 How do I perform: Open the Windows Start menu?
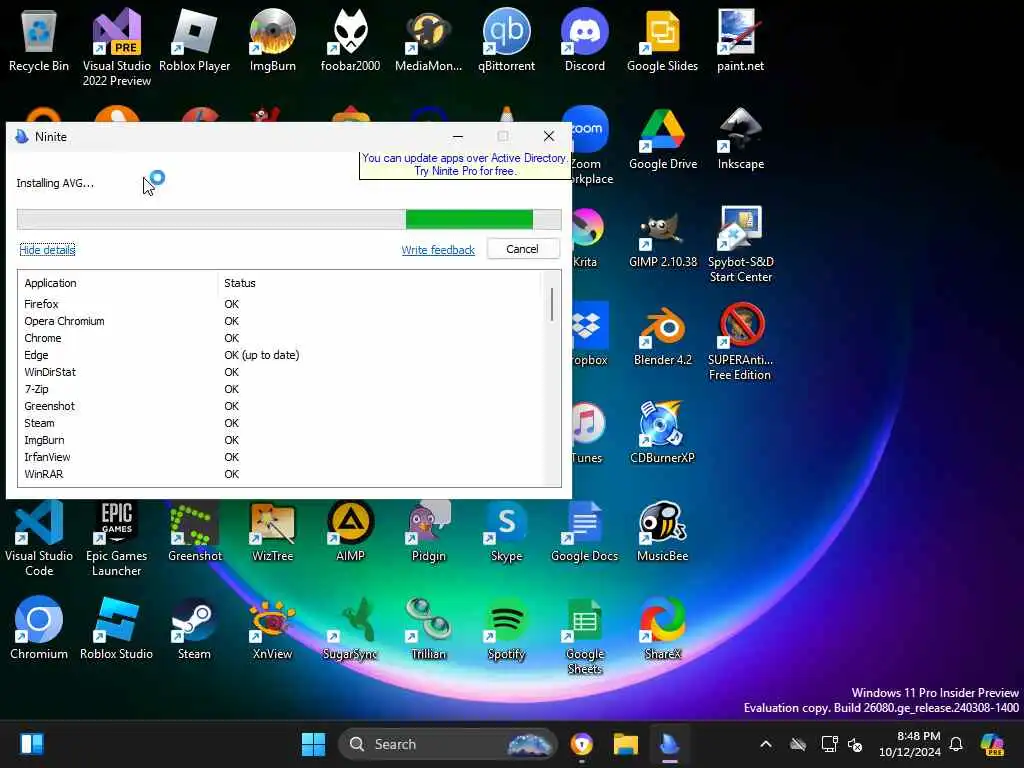pyautogui.click(x=313, y=744)
